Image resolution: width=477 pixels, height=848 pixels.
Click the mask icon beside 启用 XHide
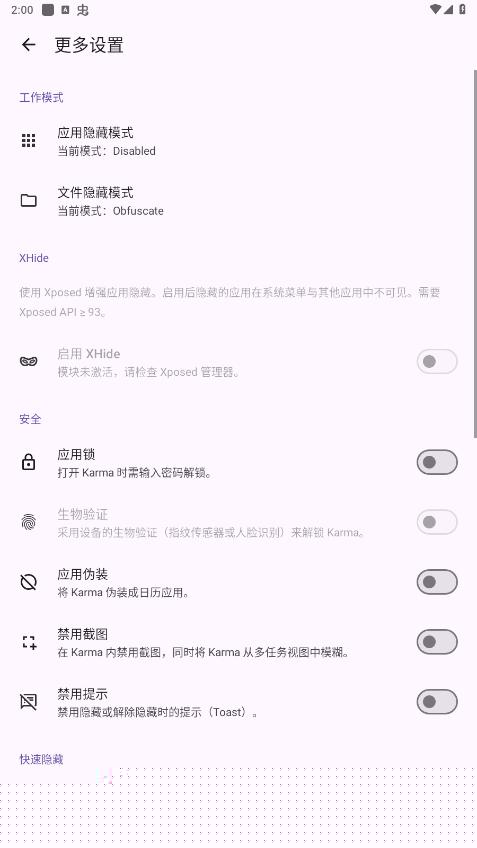click(29, 361)
